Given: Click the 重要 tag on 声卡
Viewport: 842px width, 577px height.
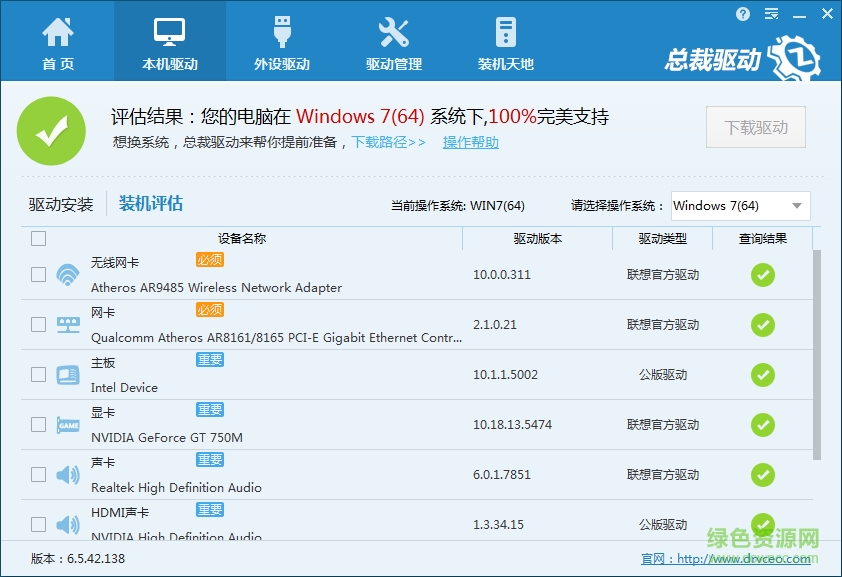Looking at the screenshot, I should pyautogui.click(x=209, y=459).
